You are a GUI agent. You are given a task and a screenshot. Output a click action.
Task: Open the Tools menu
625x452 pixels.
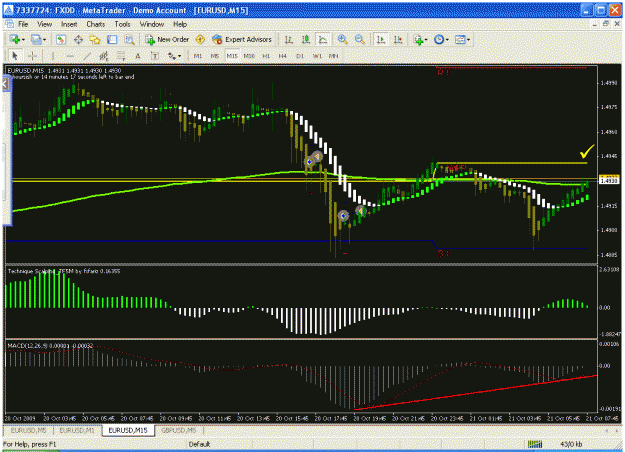pyautogui.click(x=122, y=24)
